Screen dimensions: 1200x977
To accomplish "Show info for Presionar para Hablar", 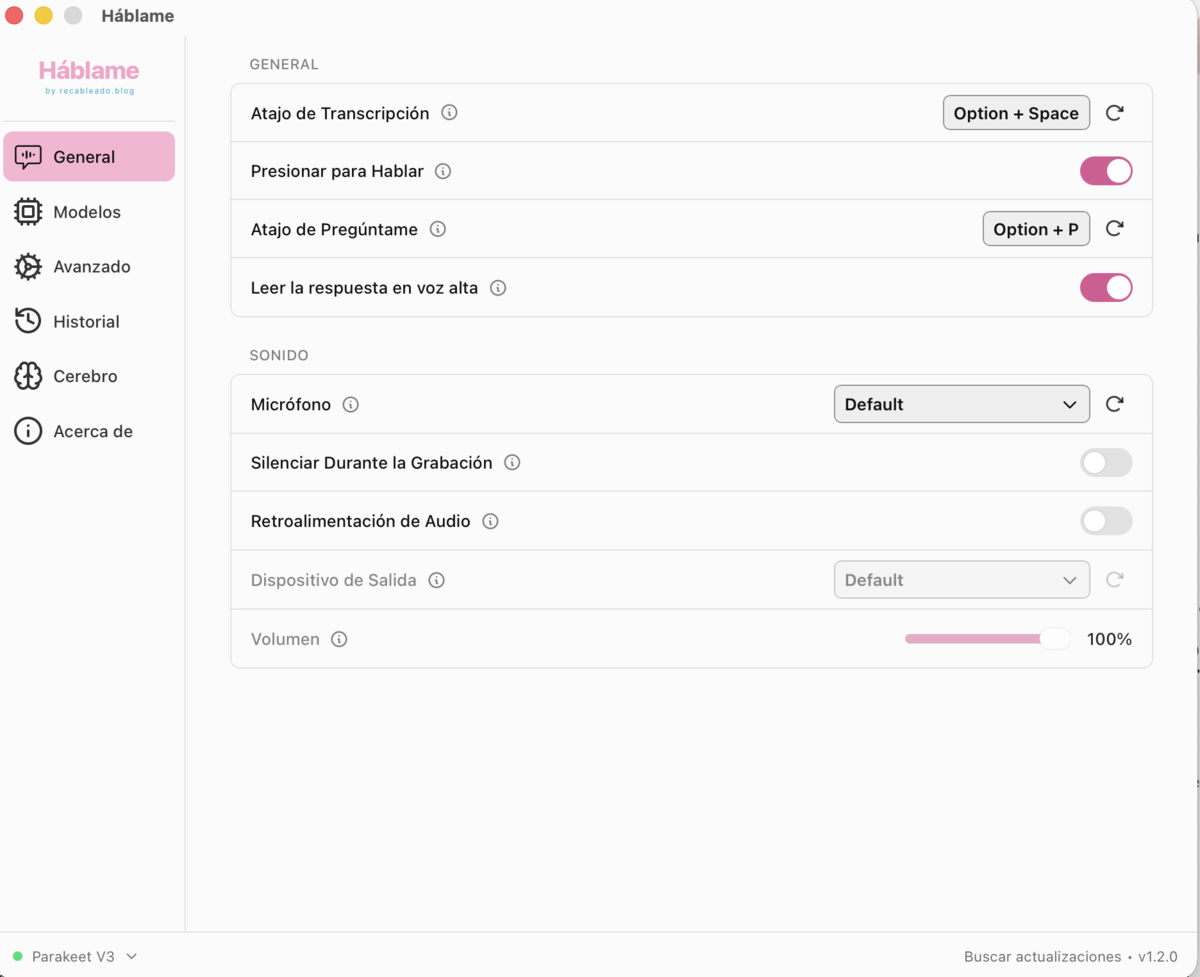I will click(443, 171).
